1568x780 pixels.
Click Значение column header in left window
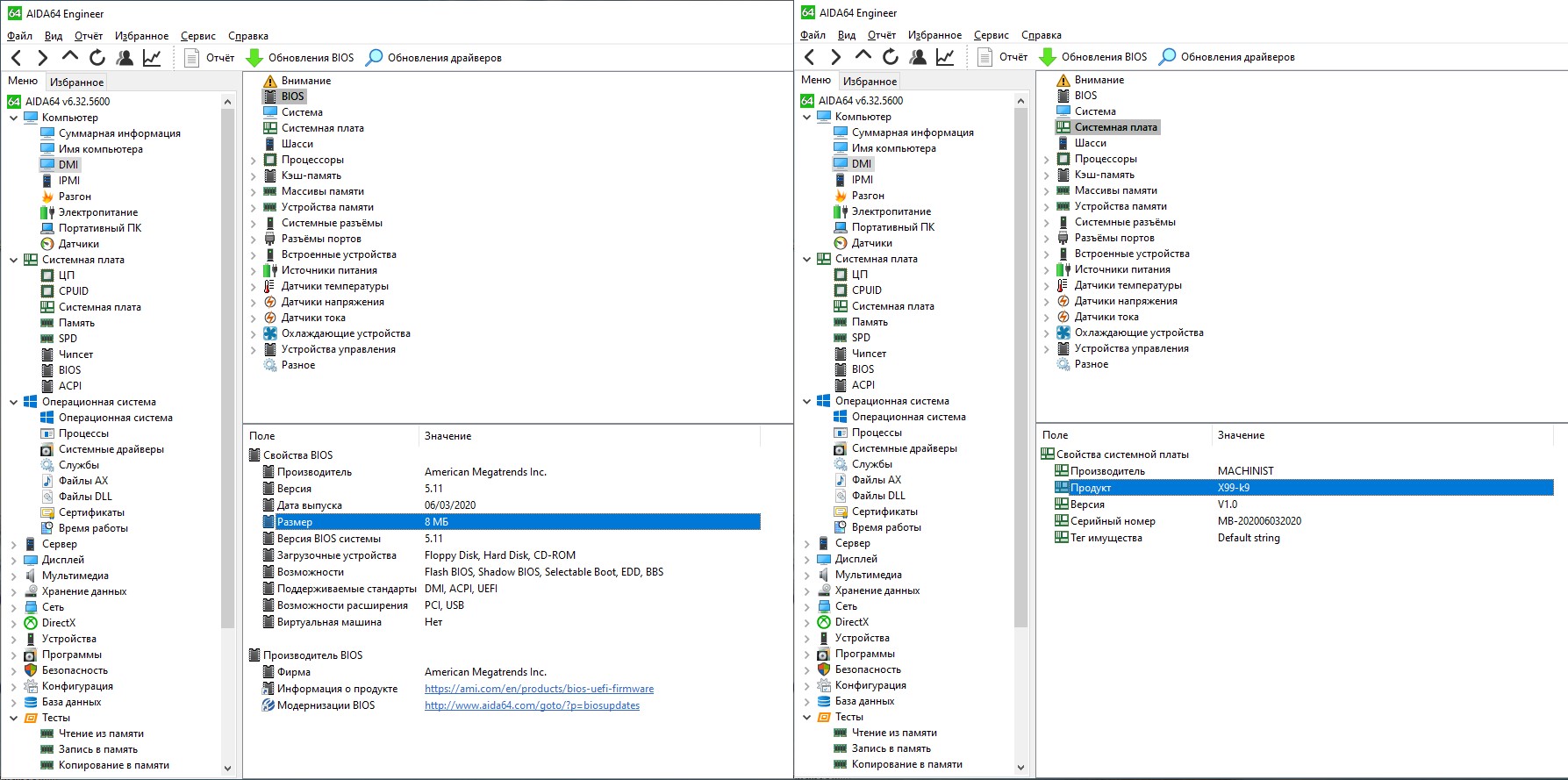click(448, 436)
